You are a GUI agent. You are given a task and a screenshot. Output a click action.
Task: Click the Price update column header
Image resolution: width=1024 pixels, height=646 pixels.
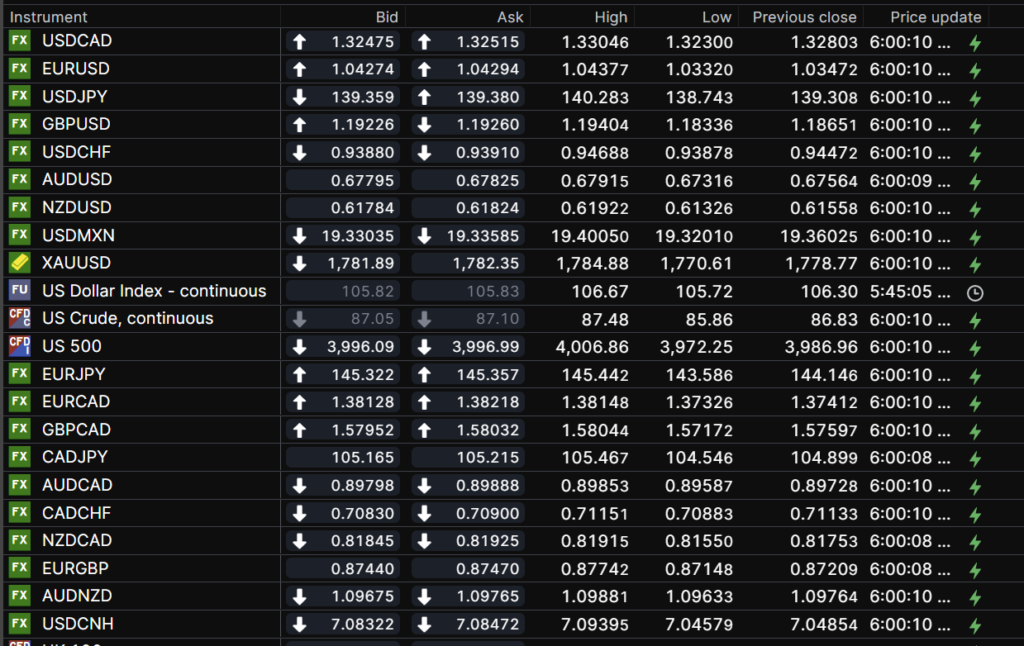coord(925,17)
